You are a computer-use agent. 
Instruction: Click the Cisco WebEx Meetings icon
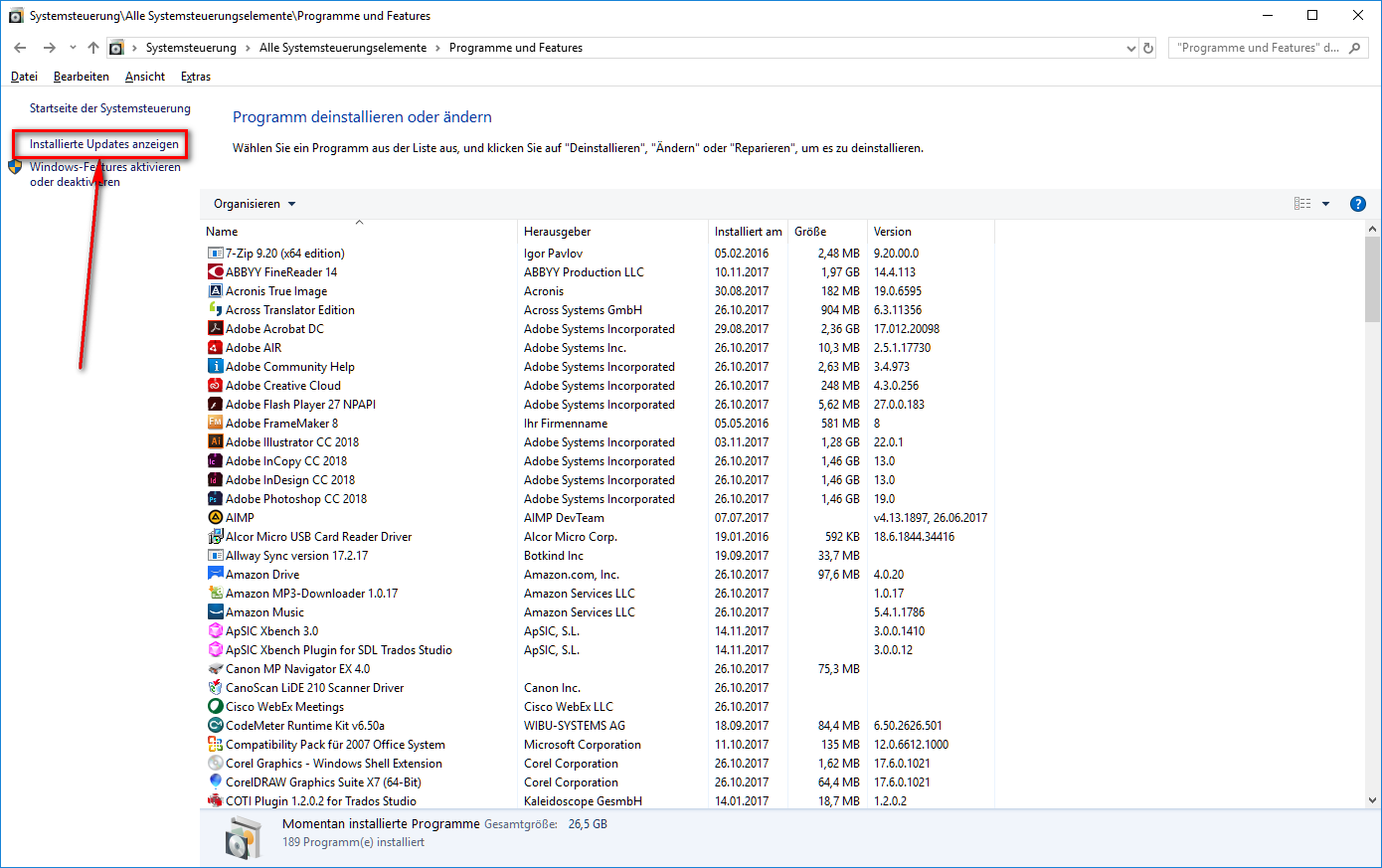[x=215, y=706]
